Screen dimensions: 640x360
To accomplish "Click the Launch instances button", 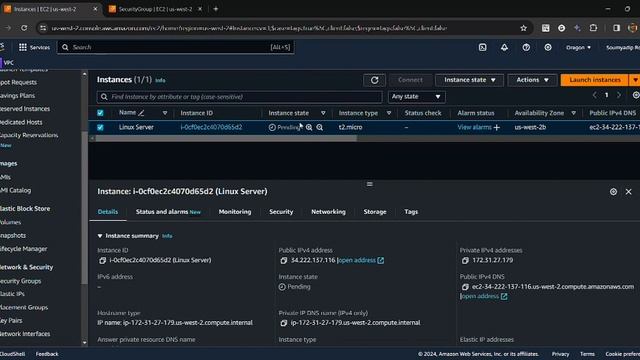I will pyautogui.click(x=595, y=80).
